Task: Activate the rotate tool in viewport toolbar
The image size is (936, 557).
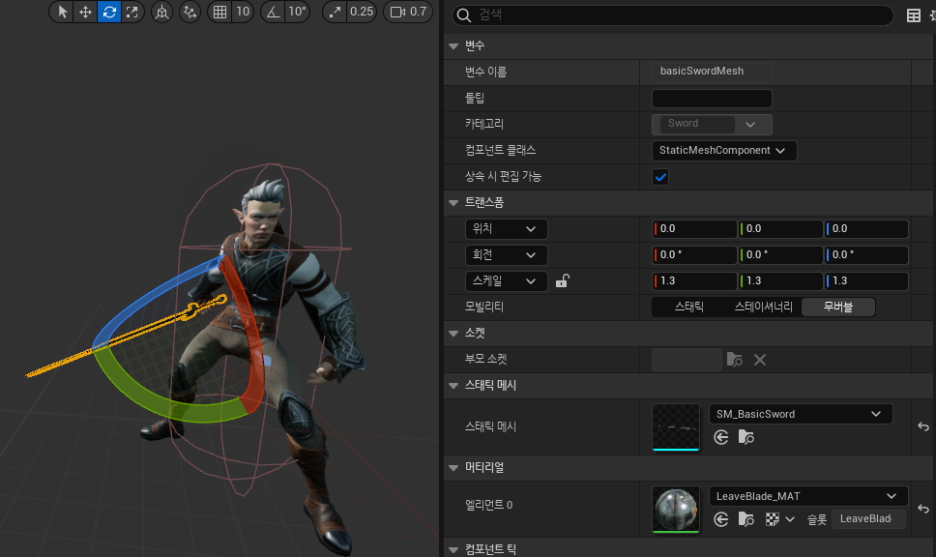Action: (x=109, y=12)
